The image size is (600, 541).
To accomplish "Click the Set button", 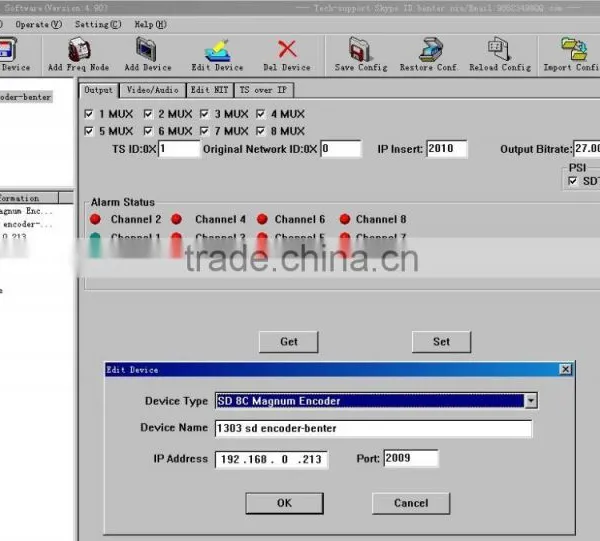I will 441,342.
